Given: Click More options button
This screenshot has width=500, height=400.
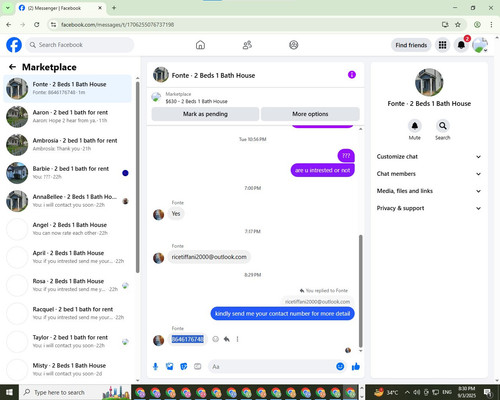Looking at the screenshot, I should tap(310, 114).
